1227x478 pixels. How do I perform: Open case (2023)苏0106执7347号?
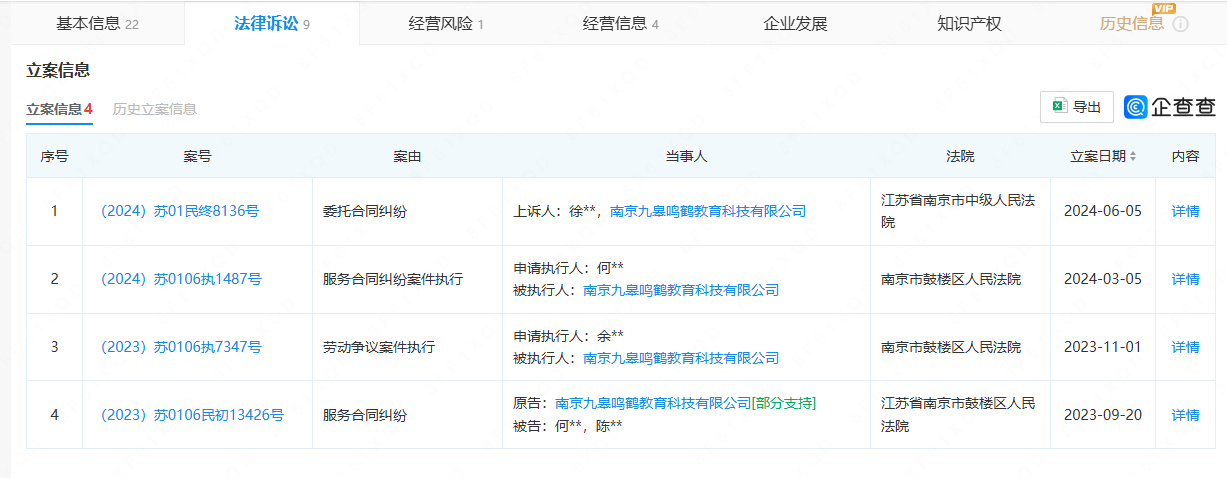181,347
